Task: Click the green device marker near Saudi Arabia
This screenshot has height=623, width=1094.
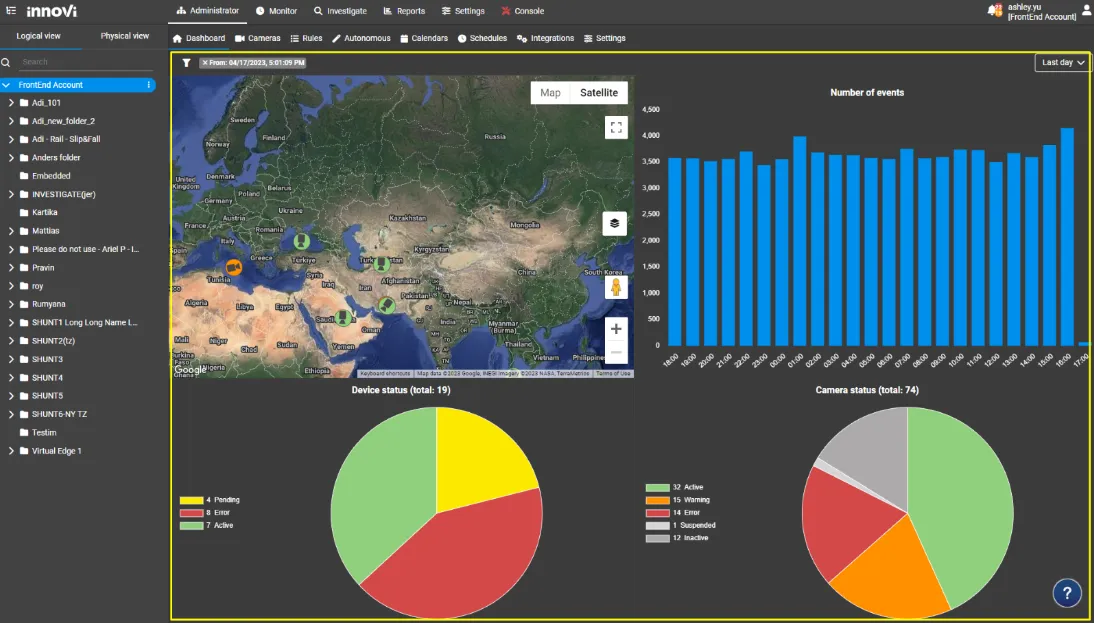Action: point(343,317)
